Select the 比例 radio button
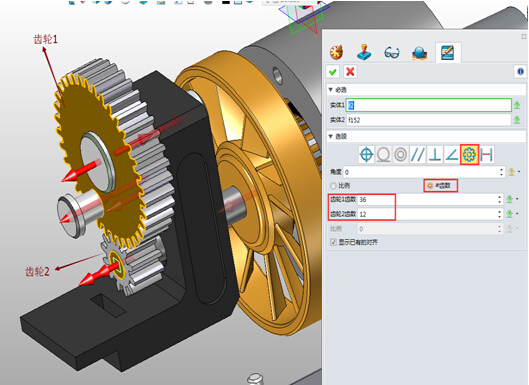The height and width of the screenshot is (385, 529). pyautogui.click(x=333, y=186)
